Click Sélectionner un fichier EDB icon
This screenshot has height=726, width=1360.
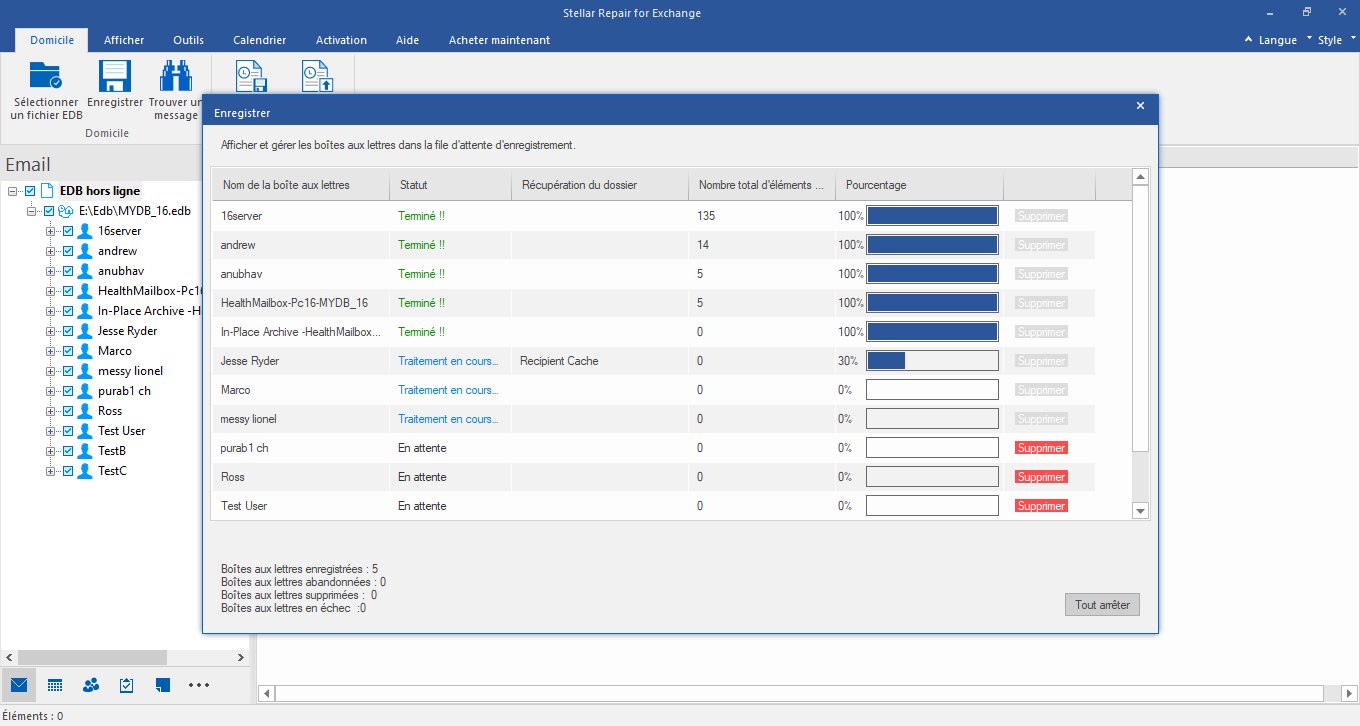click(45, 77)
